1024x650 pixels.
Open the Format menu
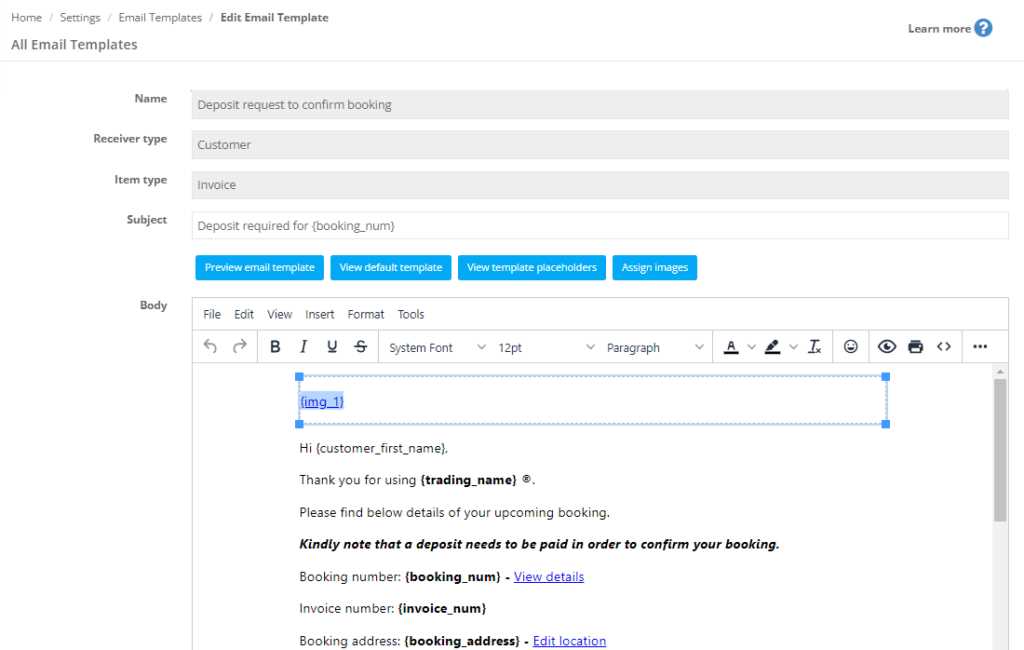coord(366,314)
